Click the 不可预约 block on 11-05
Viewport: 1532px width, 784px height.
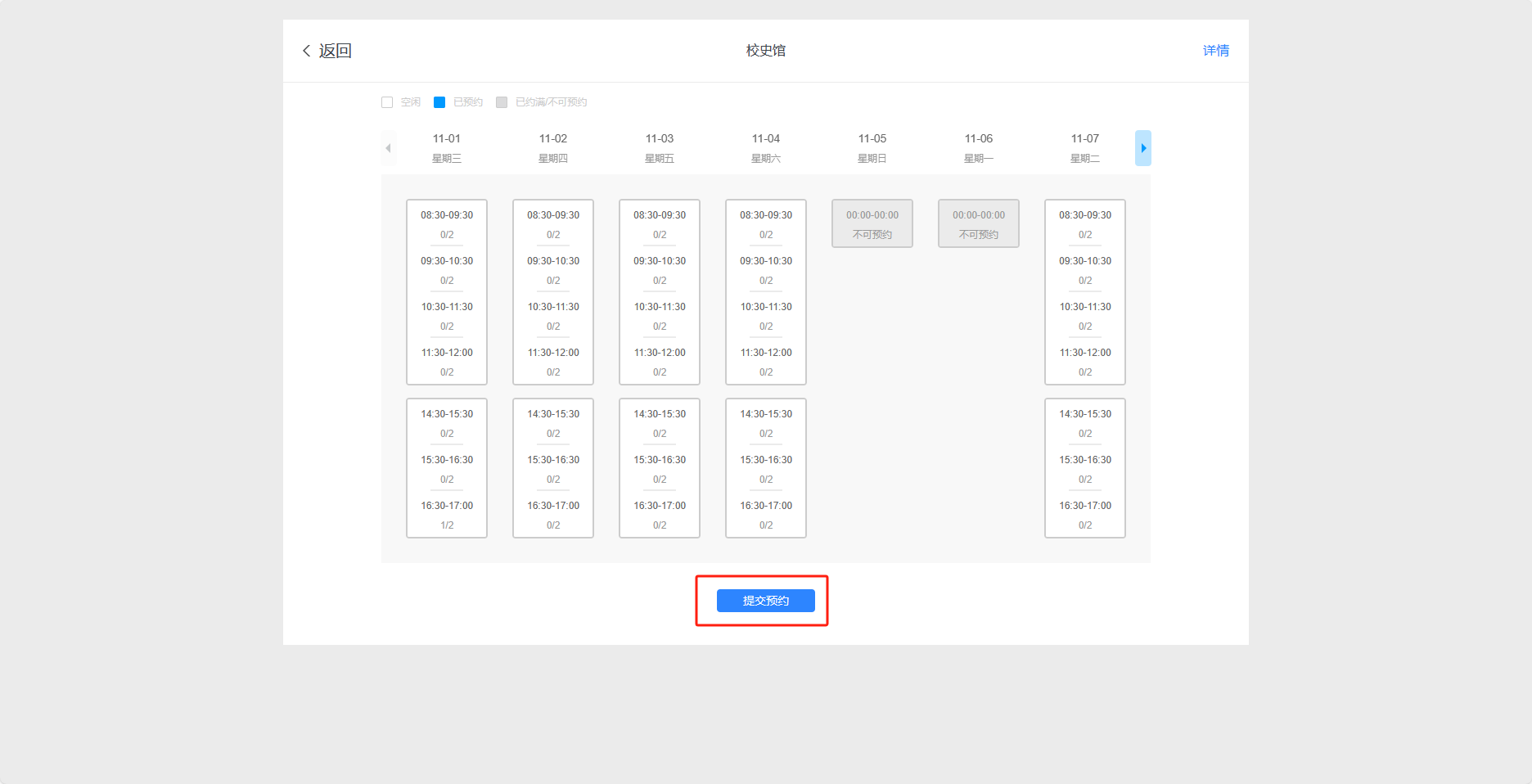coord(872,223)
